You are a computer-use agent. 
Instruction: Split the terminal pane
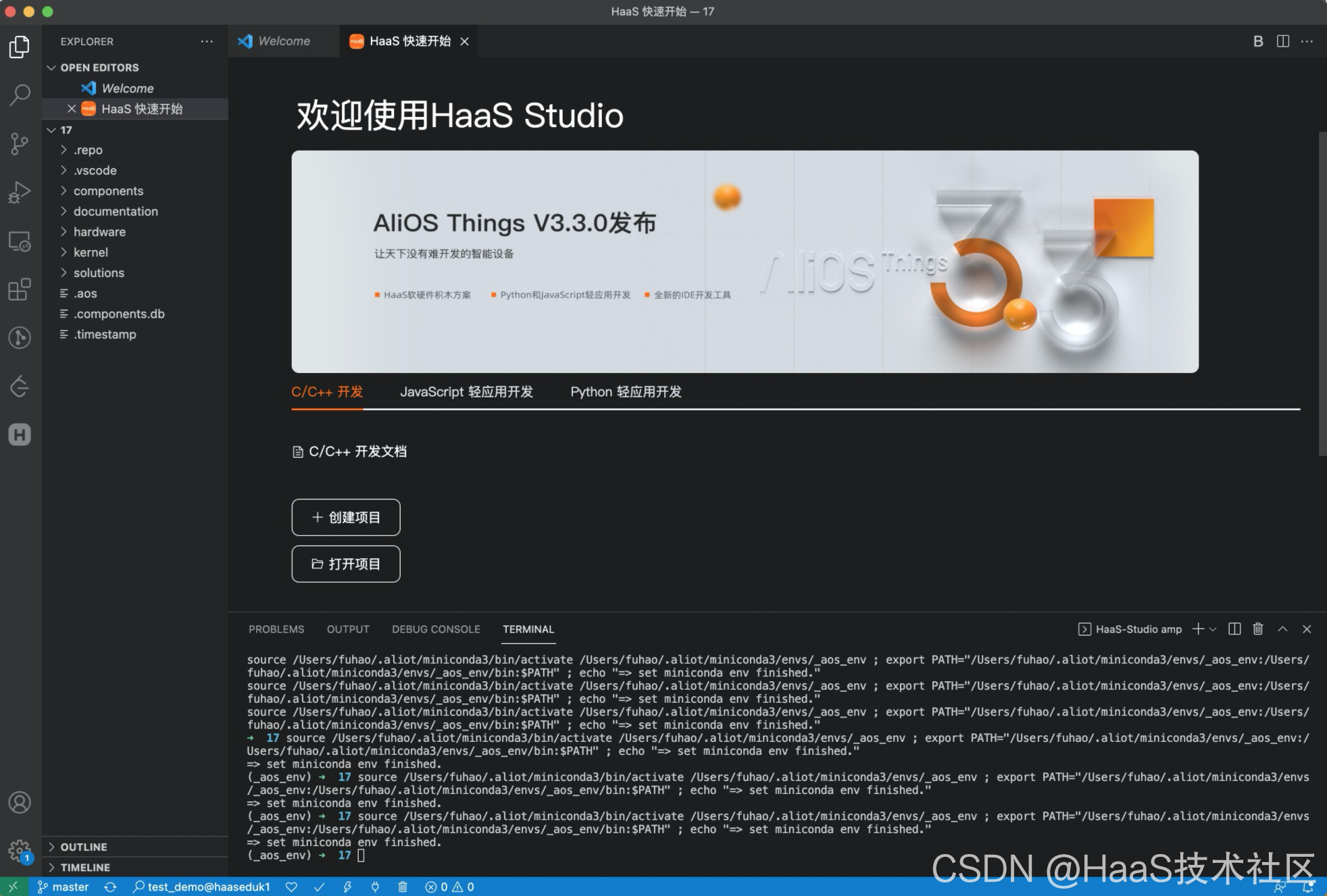coord(1234,629)
